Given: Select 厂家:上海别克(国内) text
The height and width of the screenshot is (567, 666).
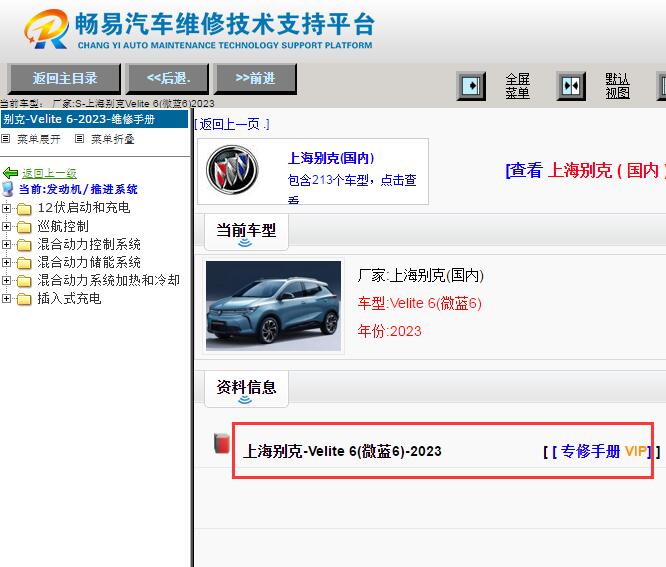Looking at the screenshot, I should 420,275.
